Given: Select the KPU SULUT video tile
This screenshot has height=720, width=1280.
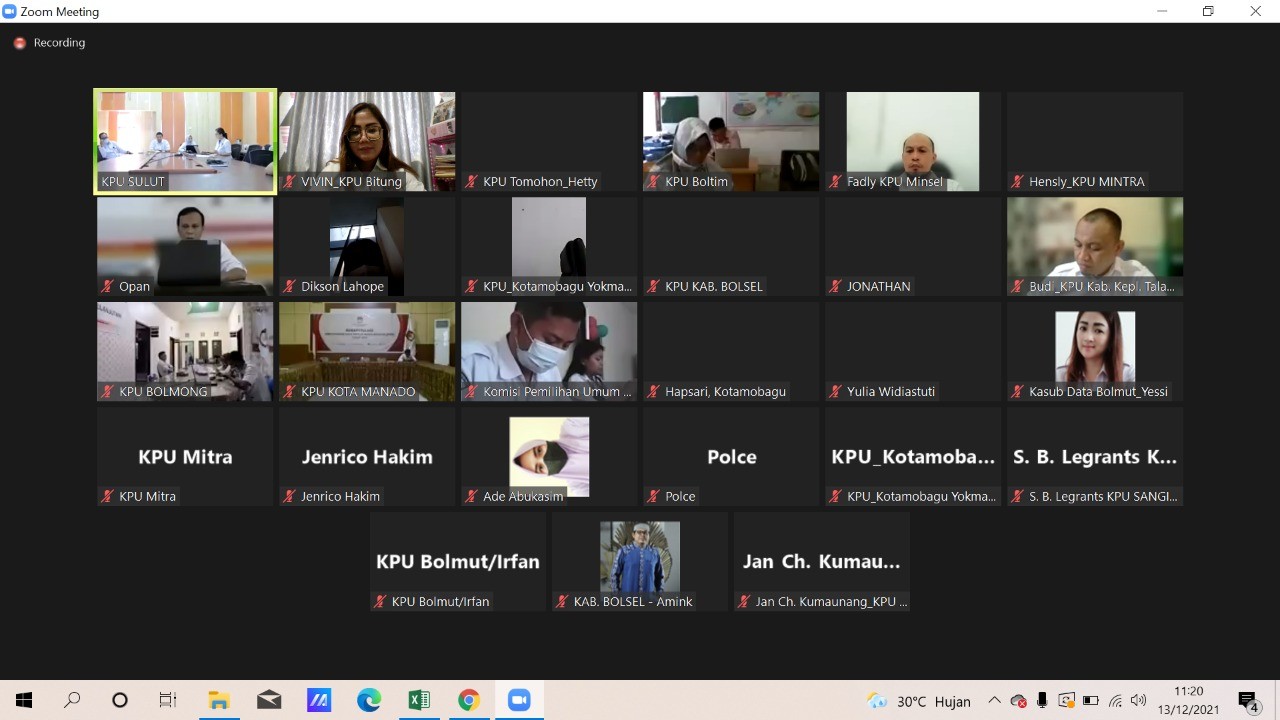Looking at the screenshot, I should [185, 141].
